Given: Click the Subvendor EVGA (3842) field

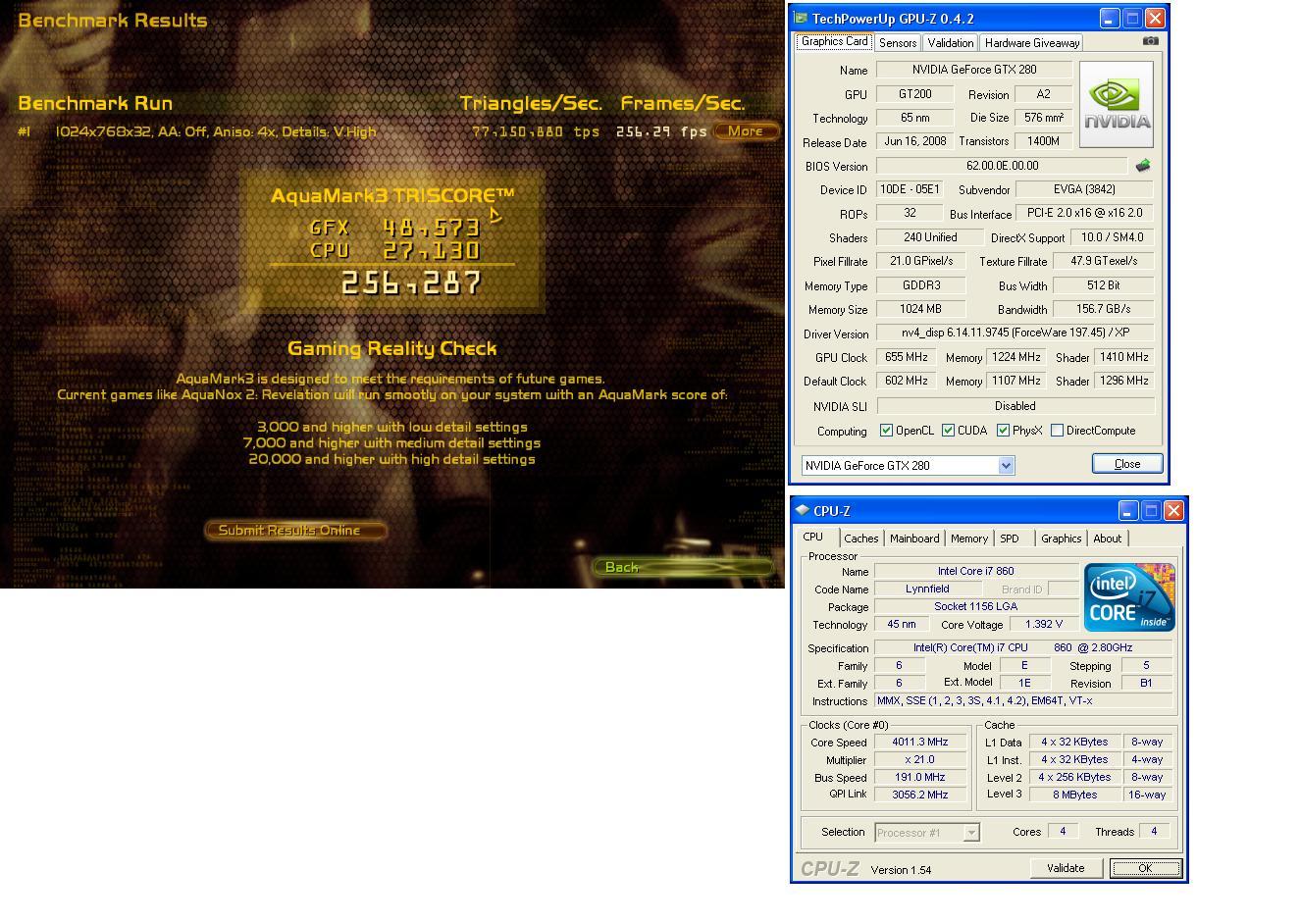Looking at the screenshot, I should point(1084,189).
